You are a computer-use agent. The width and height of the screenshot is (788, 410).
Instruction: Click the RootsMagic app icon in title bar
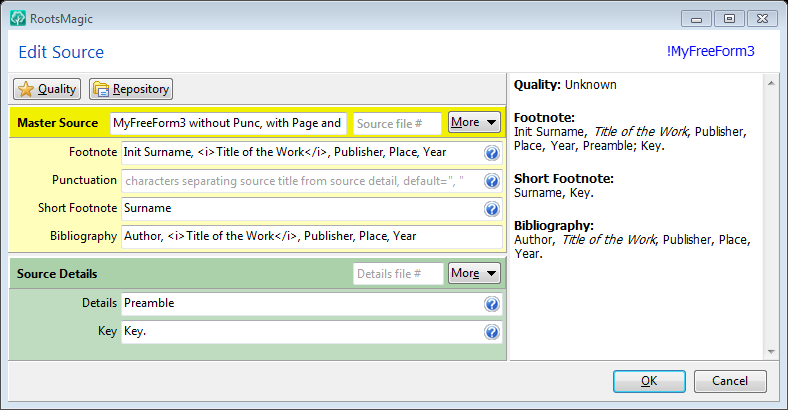pyautogui.click(x=18, y=19)
